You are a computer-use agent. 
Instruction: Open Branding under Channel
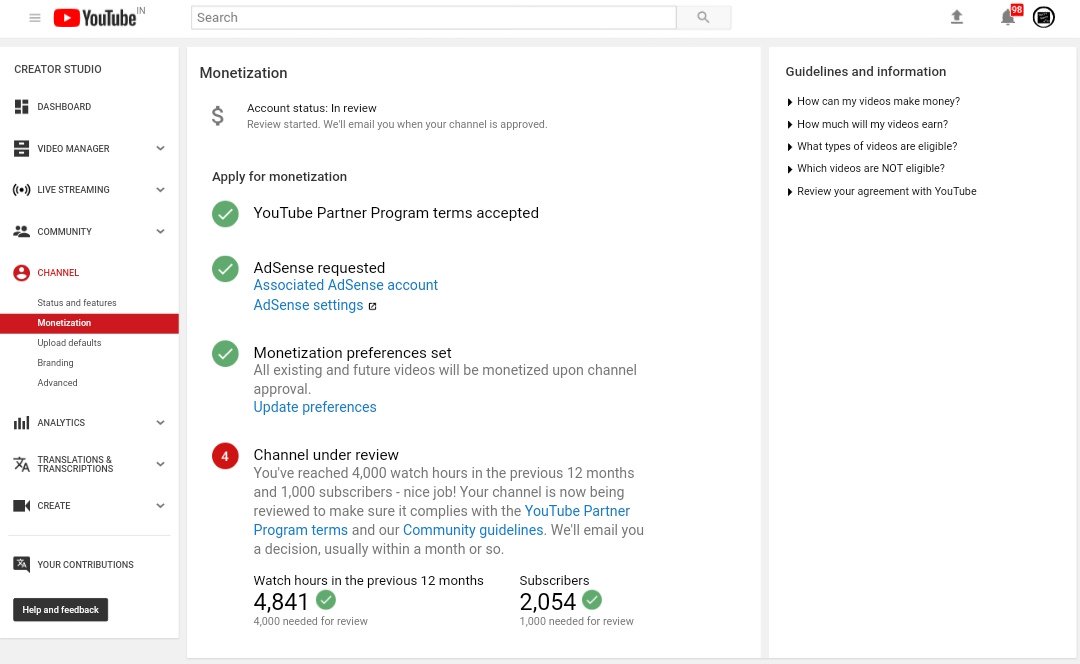[x=55, y=363]
